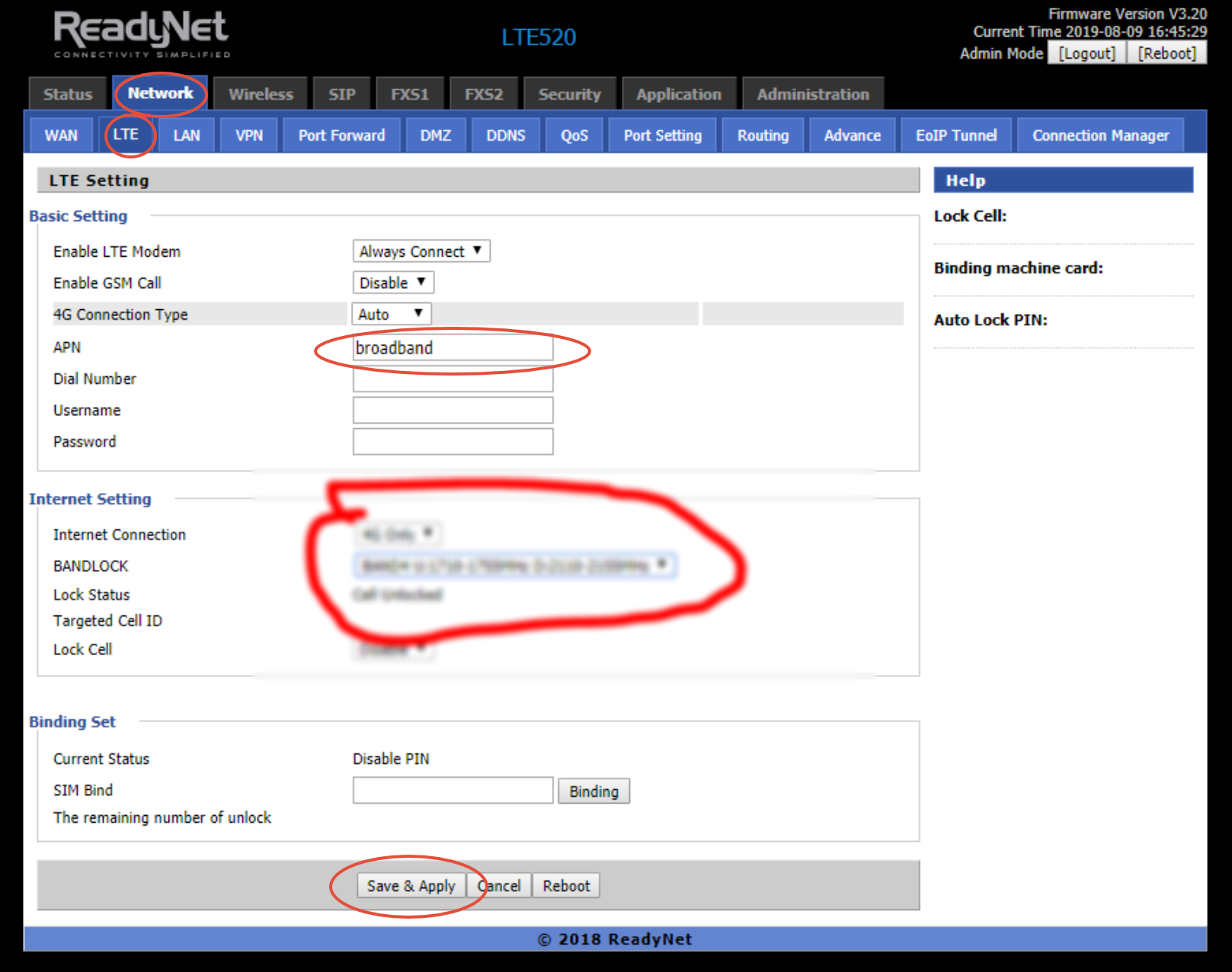1232x972 pixels.
Task: Open the DMZ sub-tab
Action: (436, 136)
